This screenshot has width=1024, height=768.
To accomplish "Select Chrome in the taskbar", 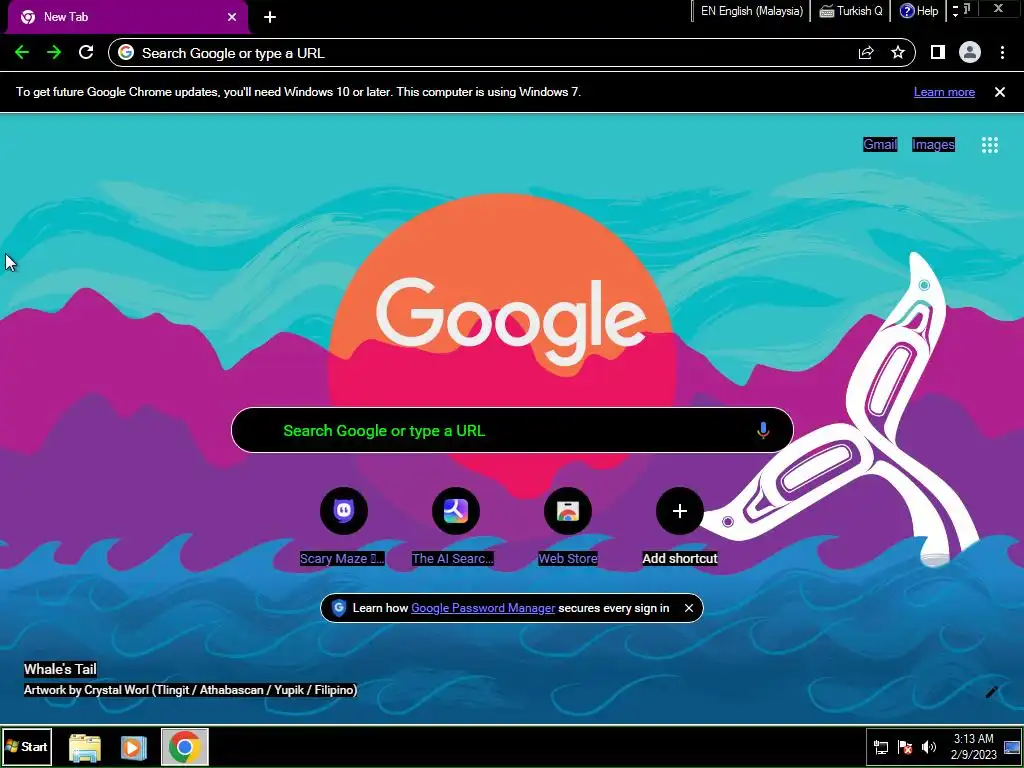I will coord(185,747).
